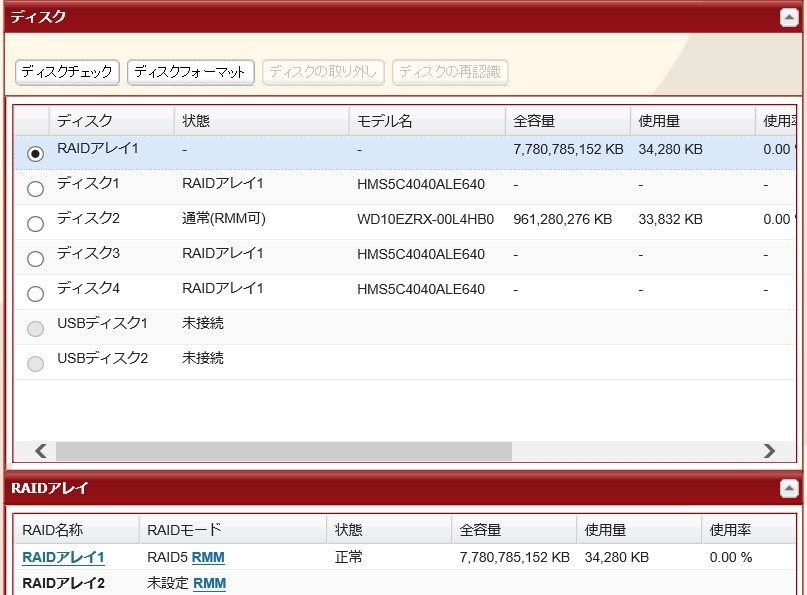Click the ディスクフォーマット button

coord(190,72)
